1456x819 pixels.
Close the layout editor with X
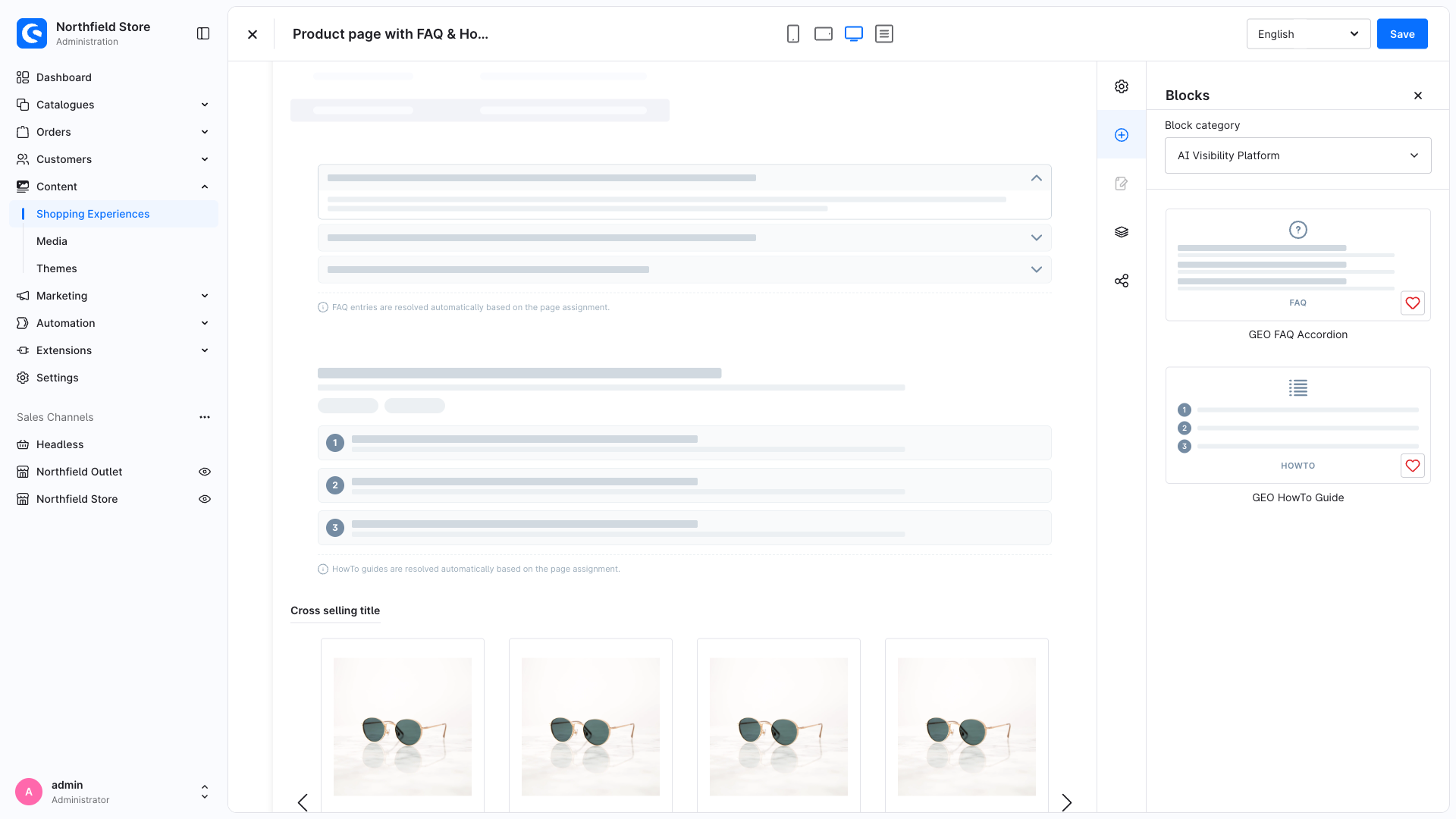click(x=253, y=34)
